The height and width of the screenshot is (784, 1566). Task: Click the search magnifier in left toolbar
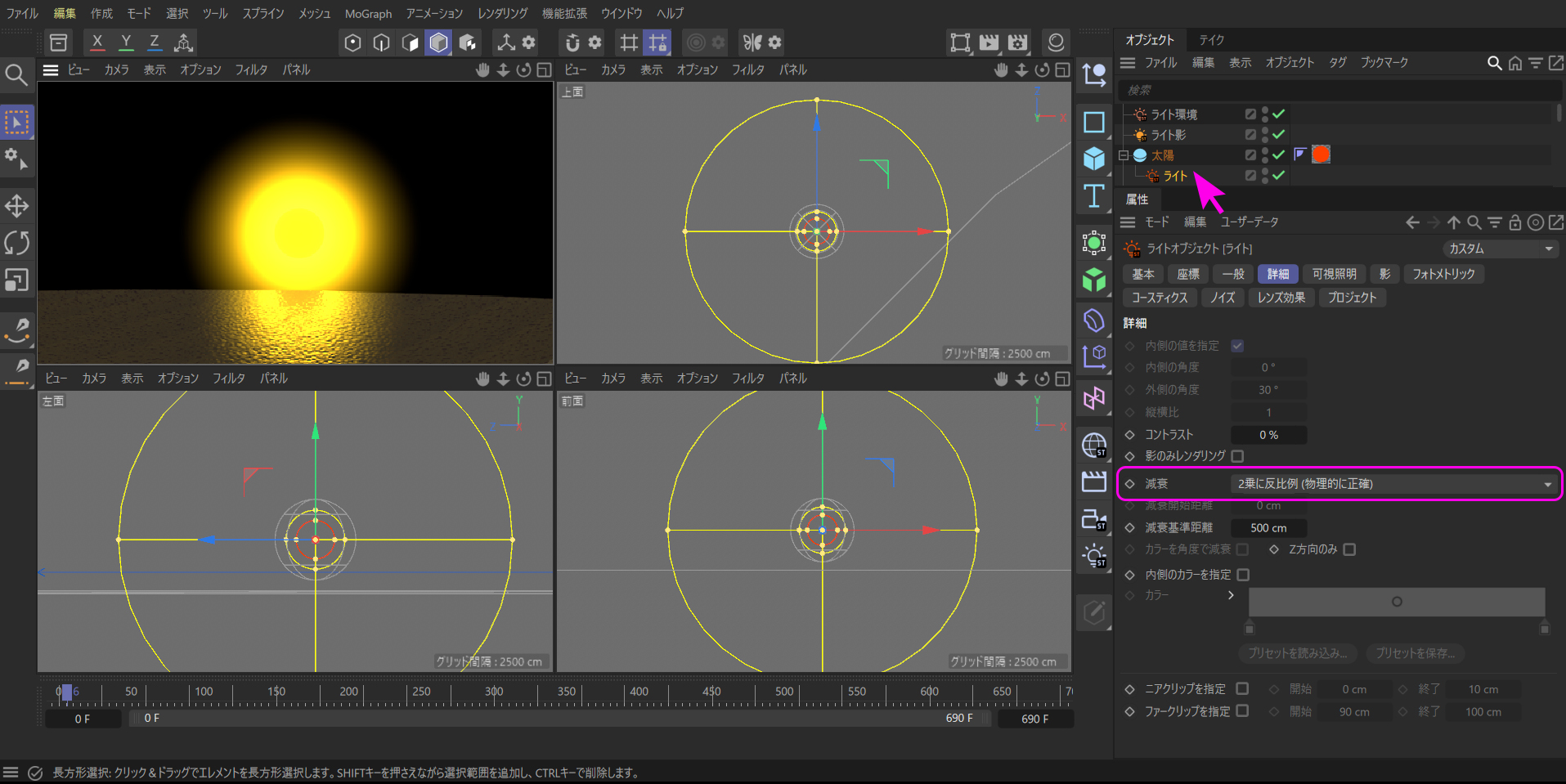click(x=16, y=75)
